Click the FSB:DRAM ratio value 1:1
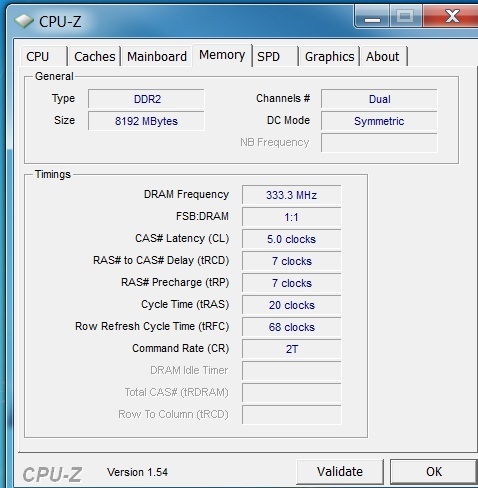 [291, 217]
